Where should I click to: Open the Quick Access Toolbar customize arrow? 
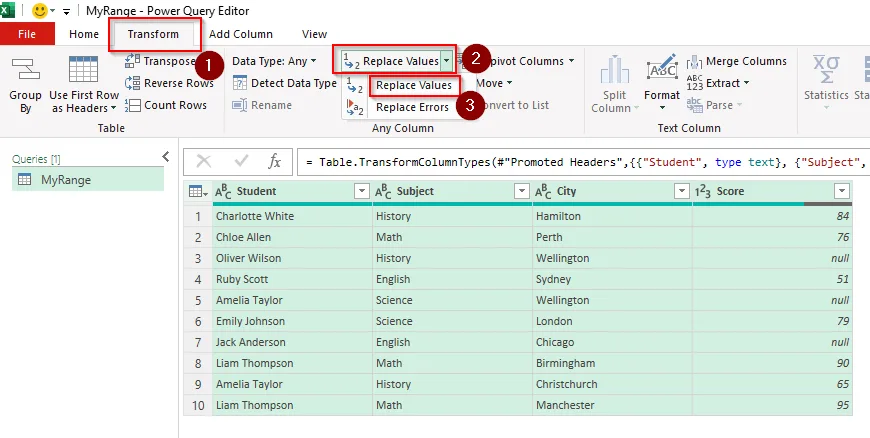(x=67, y=11)
